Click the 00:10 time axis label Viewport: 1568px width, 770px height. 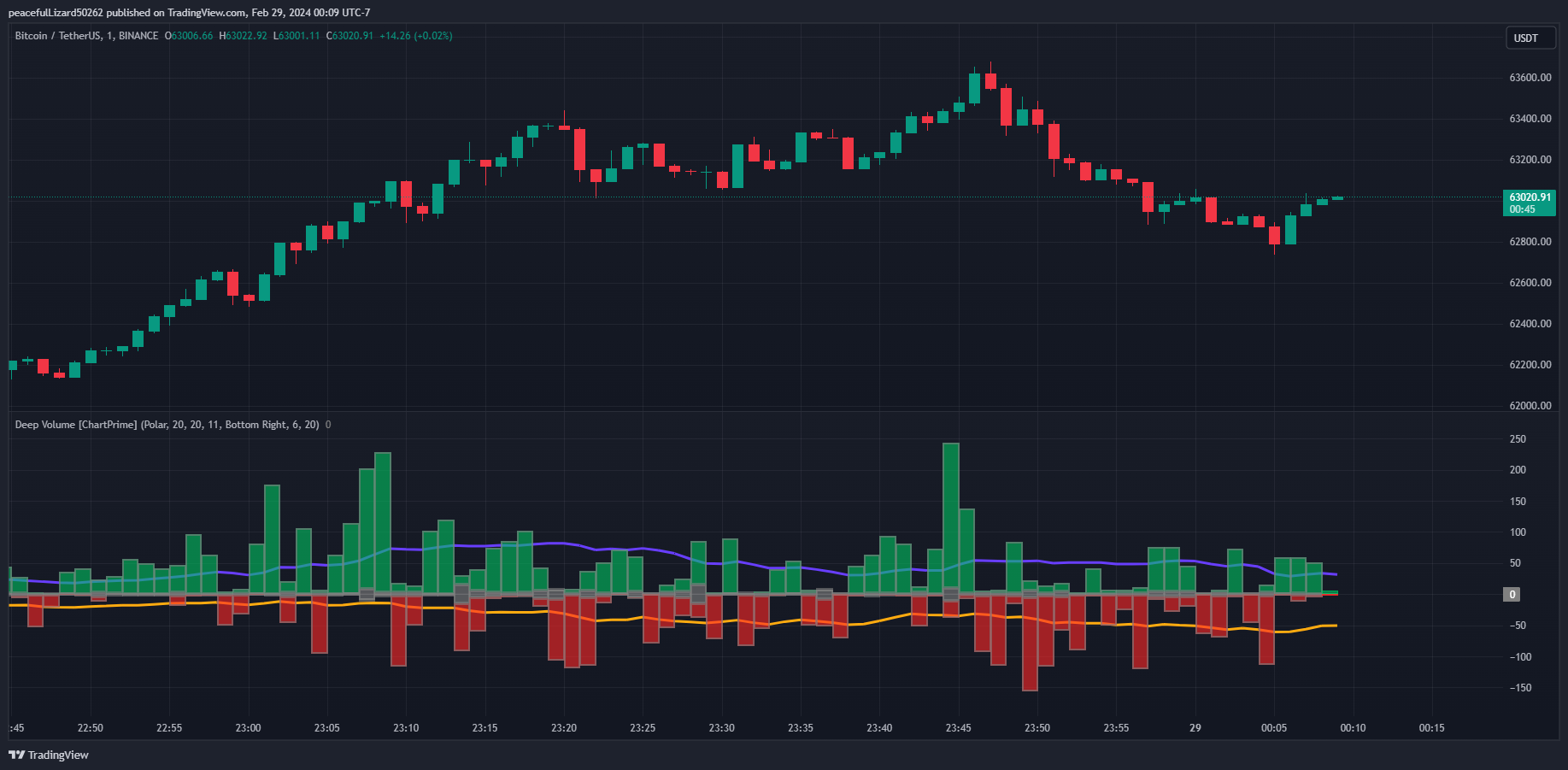[x=1353, y=728]
